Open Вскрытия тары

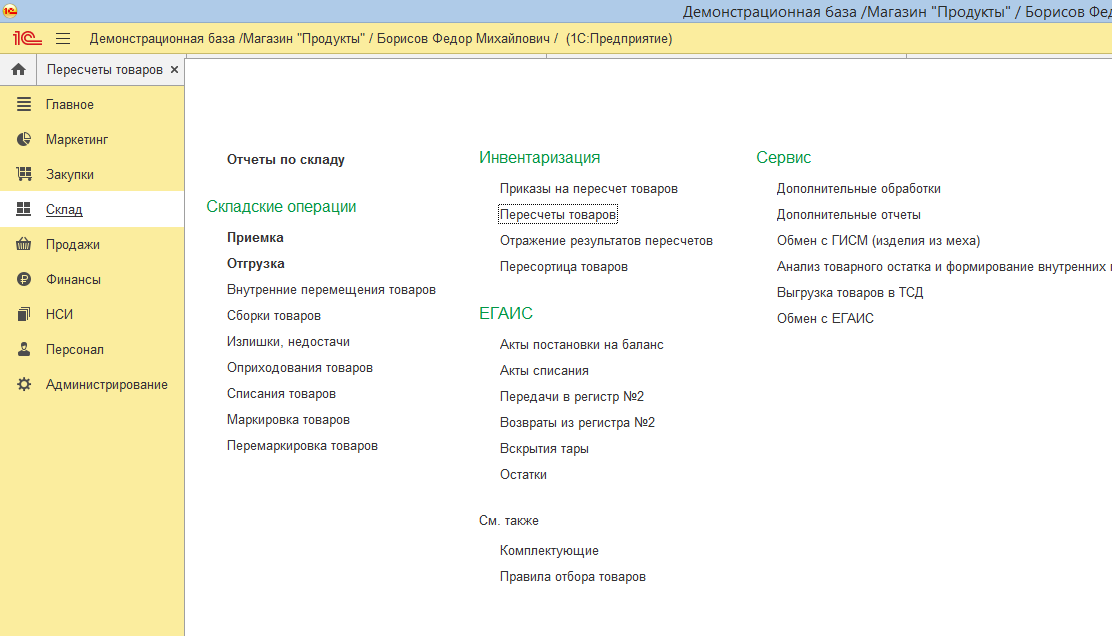pos(544,449)
